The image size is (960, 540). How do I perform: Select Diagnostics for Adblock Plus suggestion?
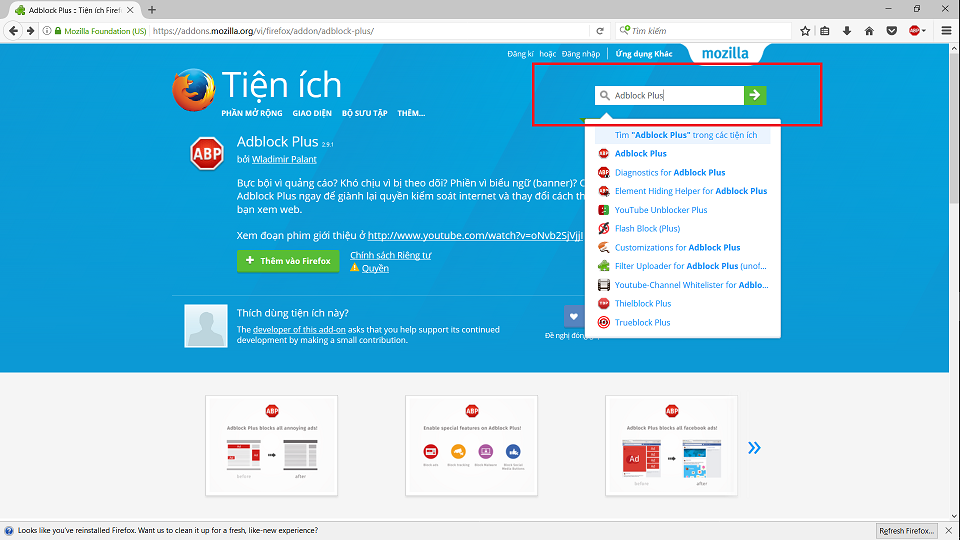tap(683, 173)
